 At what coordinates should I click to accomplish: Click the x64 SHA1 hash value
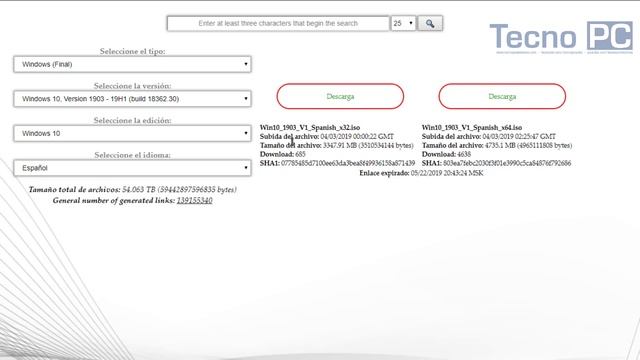coord(507,163)
